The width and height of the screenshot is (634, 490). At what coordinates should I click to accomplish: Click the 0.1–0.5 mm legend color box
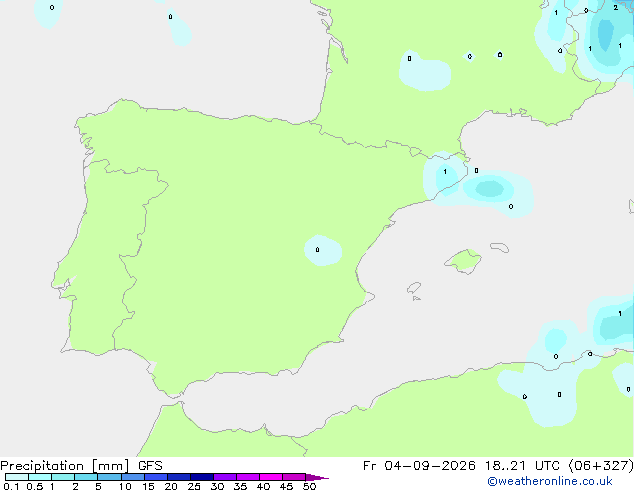pyautogui.click(x=17, y=477)
